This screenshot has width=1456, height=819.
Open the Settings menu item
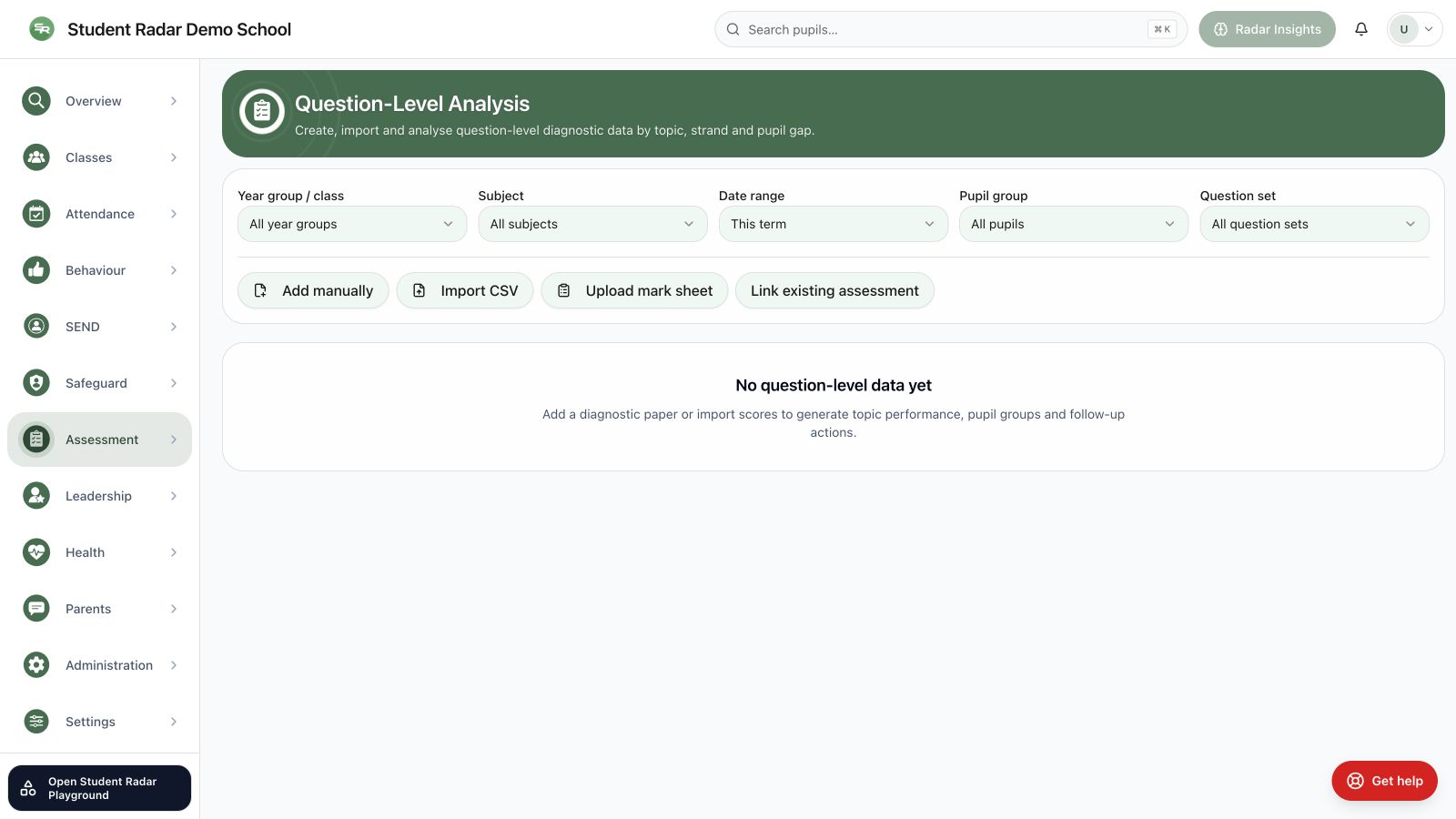pos(100,722)
